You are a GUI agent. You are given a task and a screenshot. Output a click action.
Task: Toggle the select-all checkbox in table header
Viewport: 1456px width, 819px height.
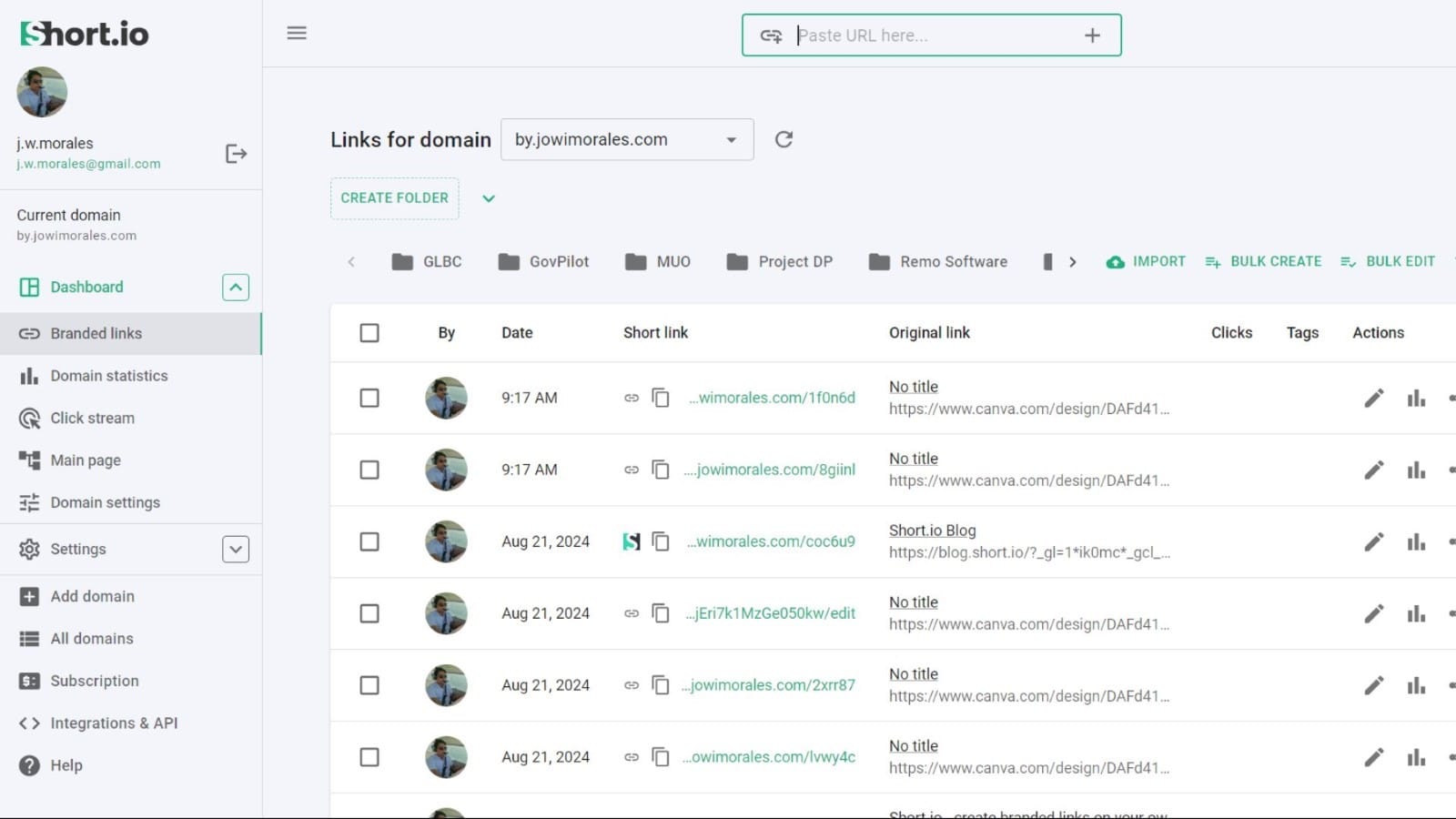click(369, 333)
